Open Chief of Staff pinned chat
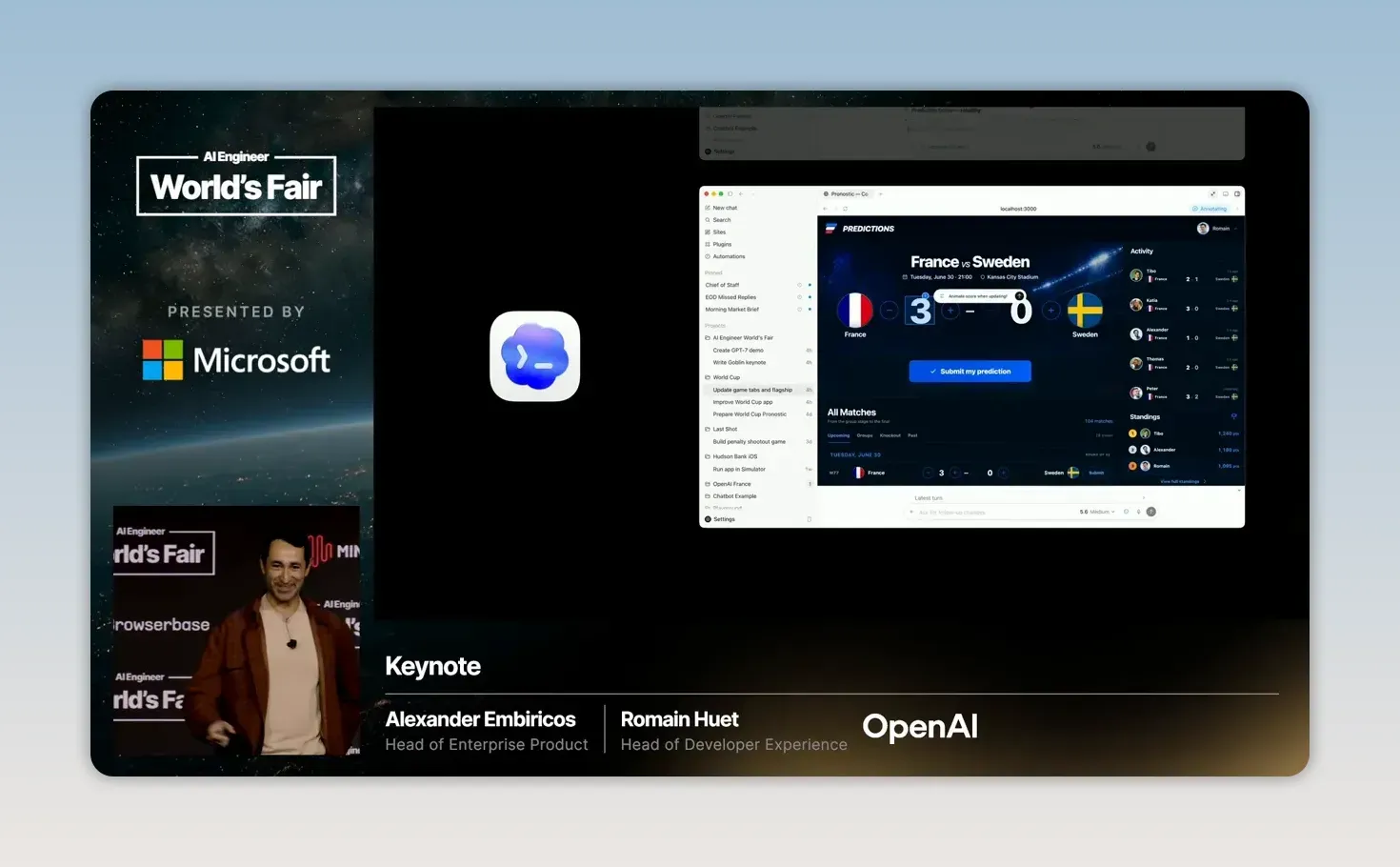 (x=757, y=285)
